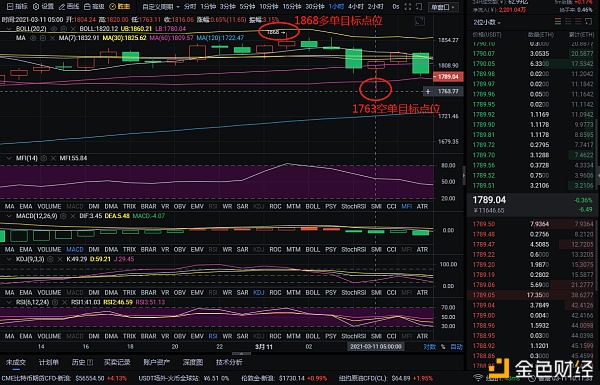Toggle MA indicator visibility eye

[33, 38]
